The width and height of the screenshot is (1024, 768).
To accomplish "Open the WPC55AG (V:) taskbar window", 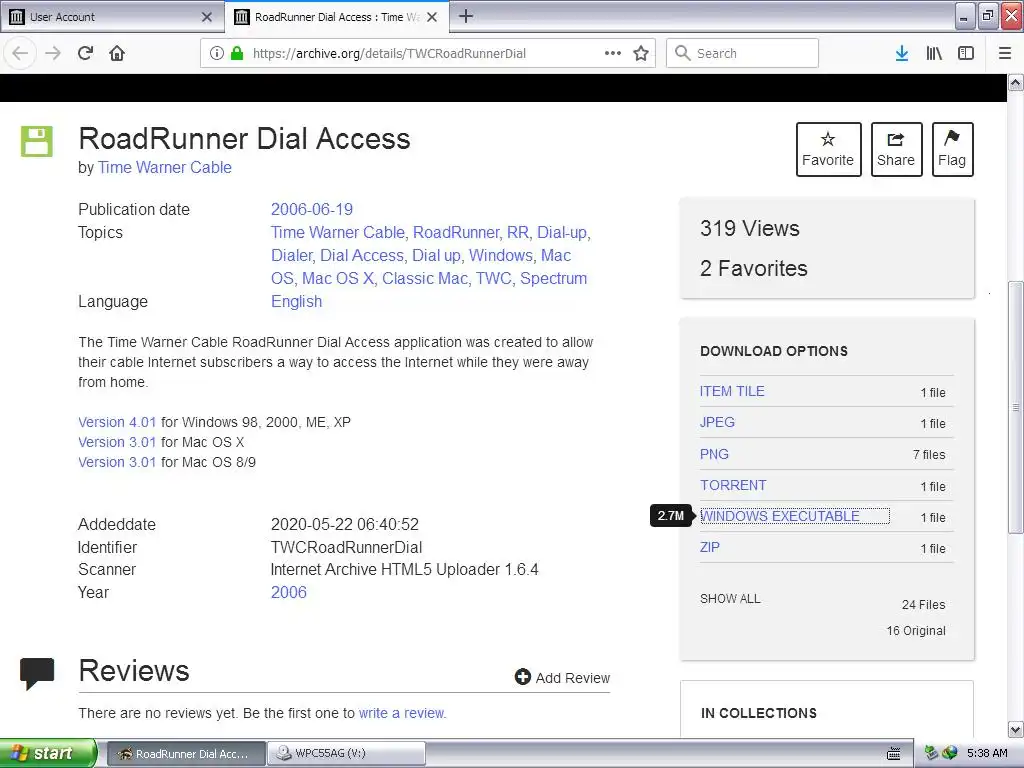I will [347, 754].
